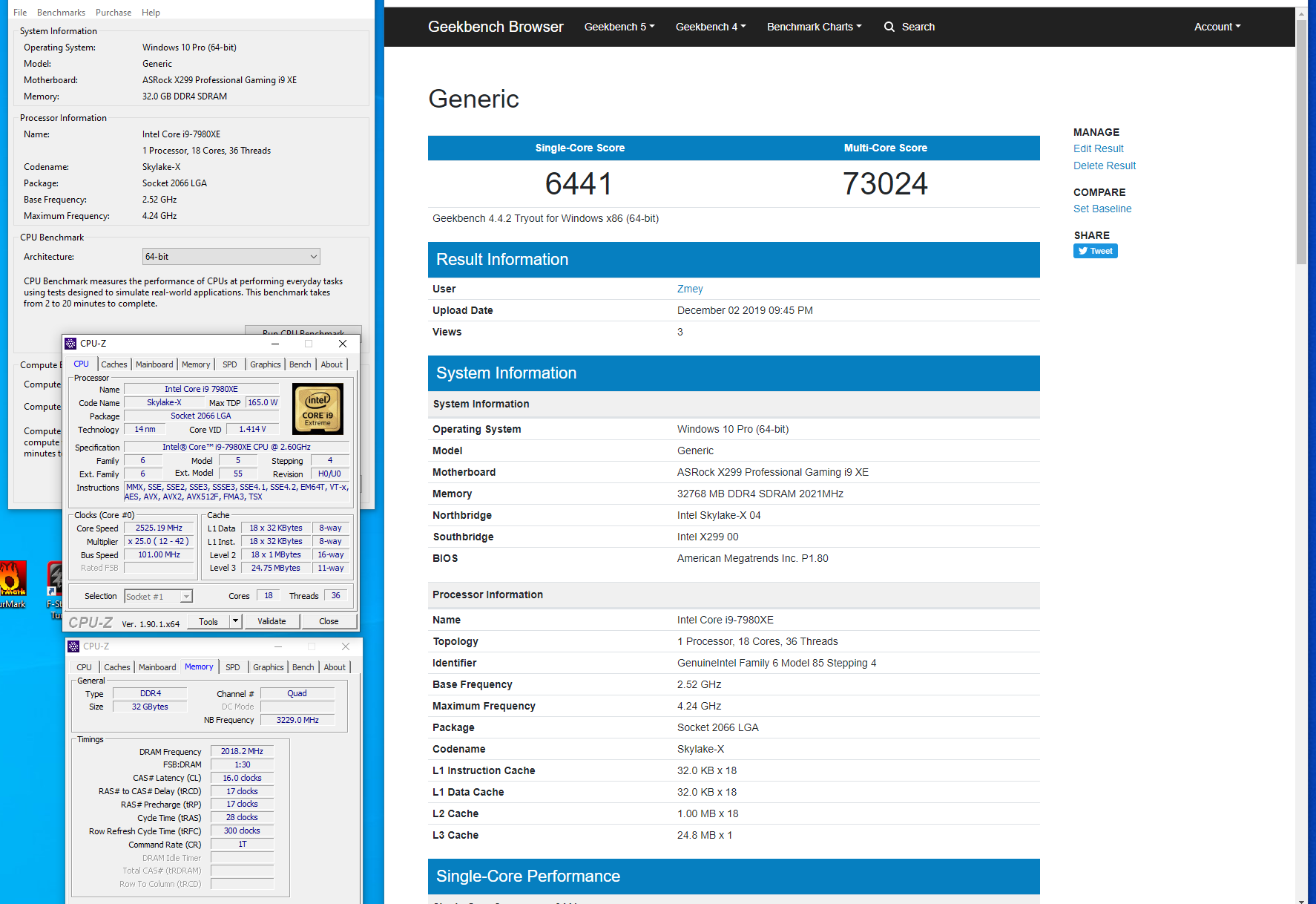The image size is (1316, 904).
Task: Open the FurMark desktop icon
Action: [x=12, y=585]
